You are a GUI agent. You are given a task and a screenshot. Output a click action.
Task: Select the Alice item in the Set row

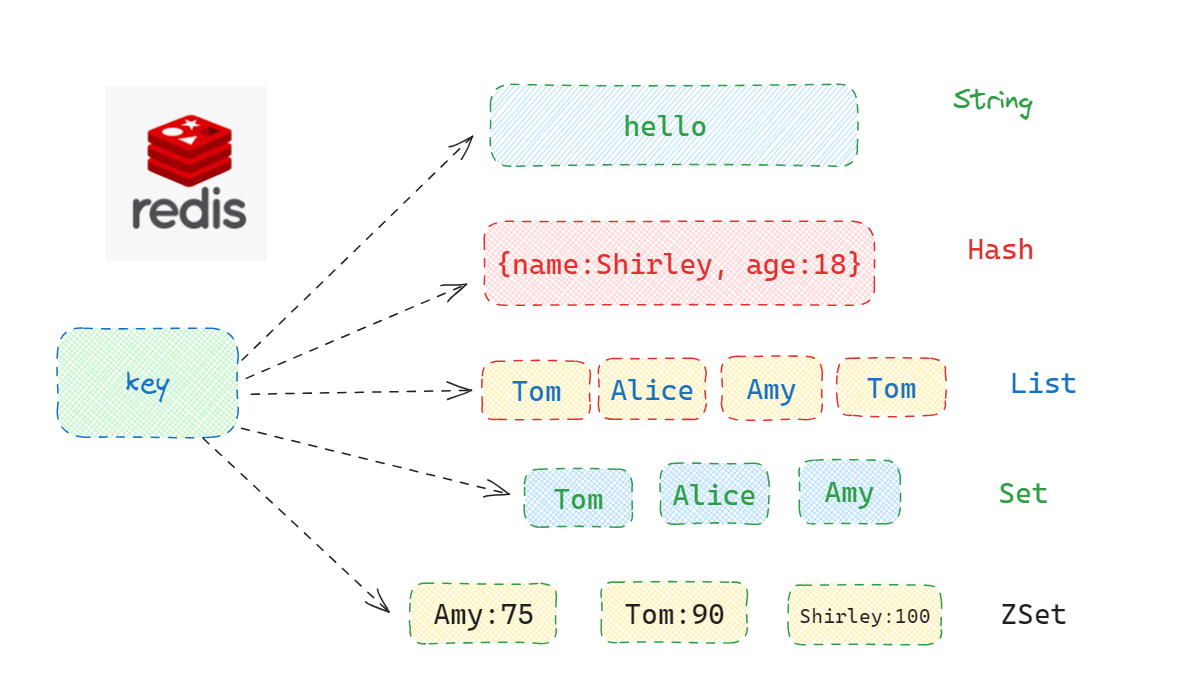click(x=714, y=494)
